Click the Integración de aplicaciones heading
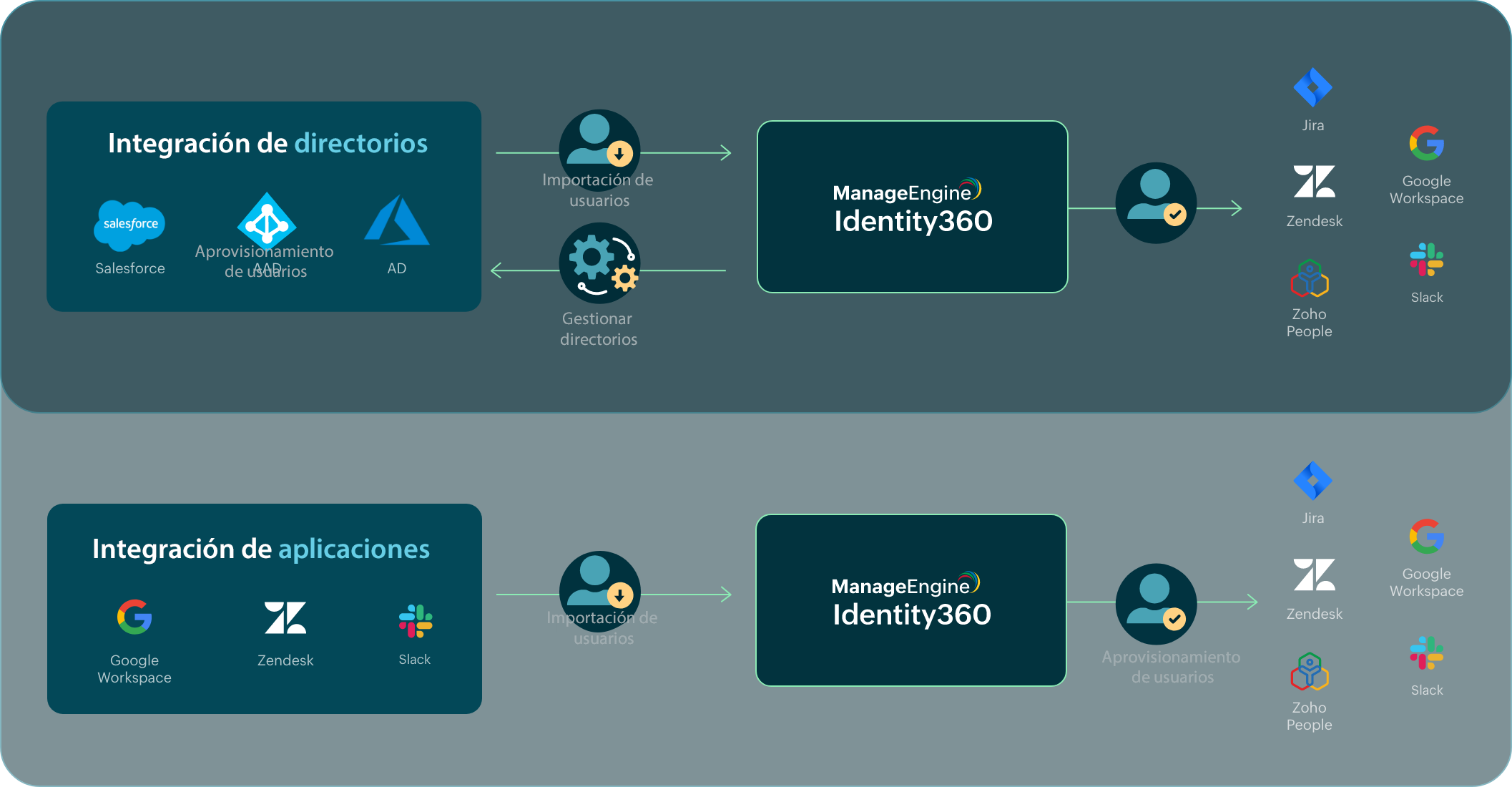1512x787 pixels. (261, 549)
